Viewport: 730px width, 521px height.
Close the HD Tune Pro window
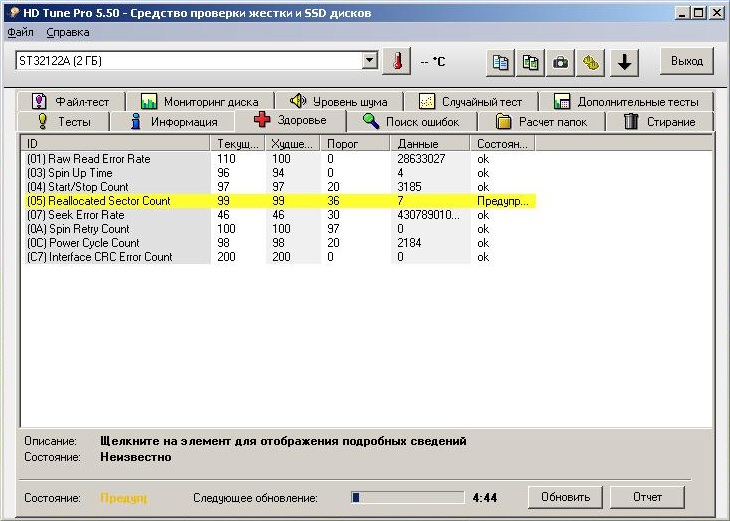(x=716, y=13)
